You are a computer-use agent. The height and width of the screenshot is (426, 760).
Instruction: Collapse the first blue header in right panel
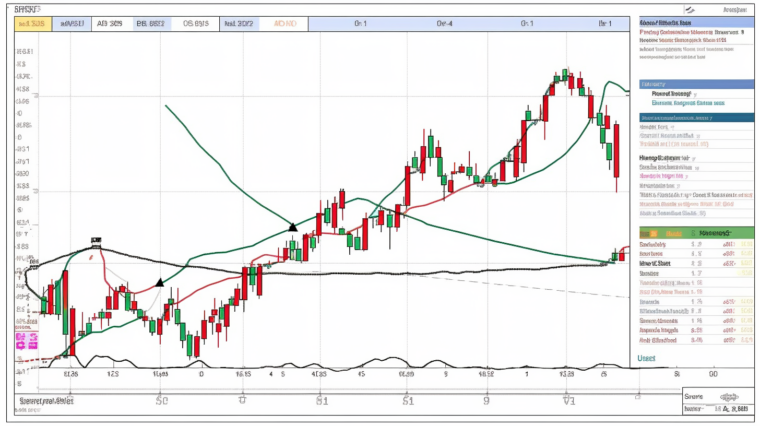point(696,21)
